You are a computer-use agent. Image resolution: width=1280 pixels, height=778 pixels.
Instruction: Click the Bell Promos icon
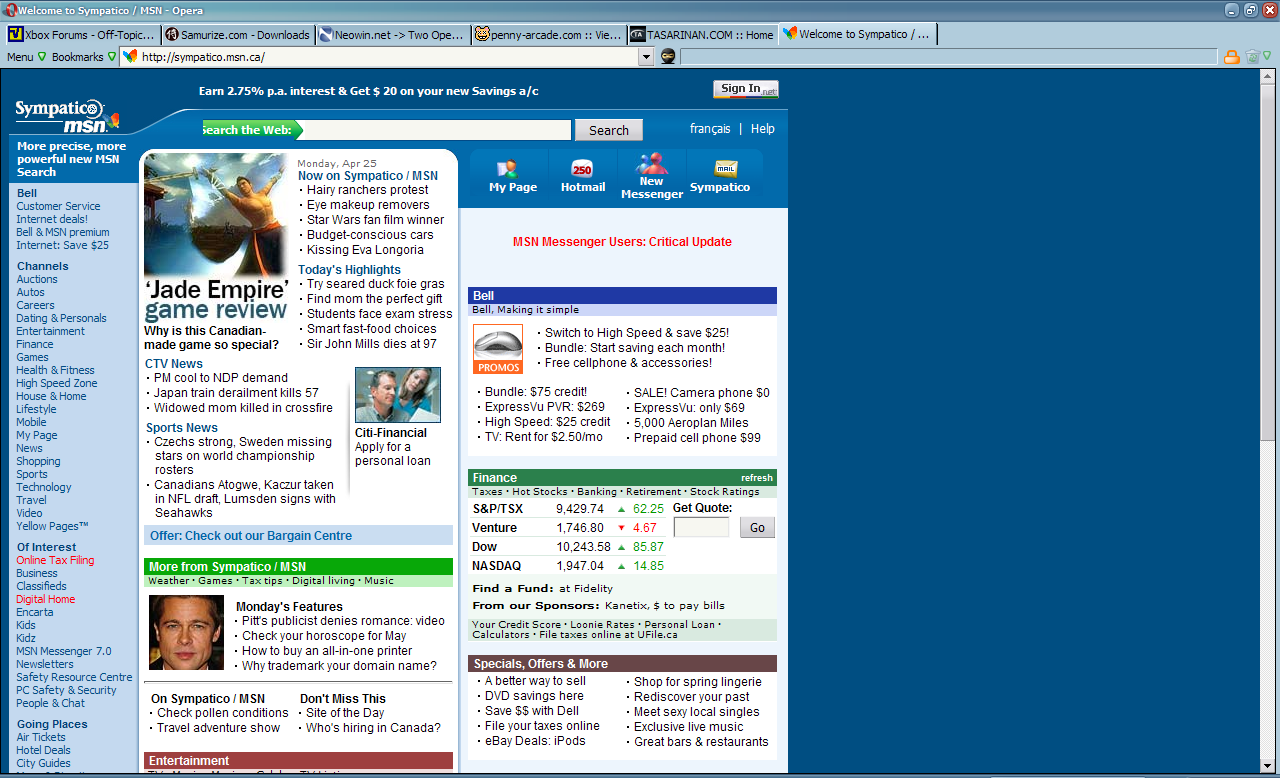coord(498,349)
